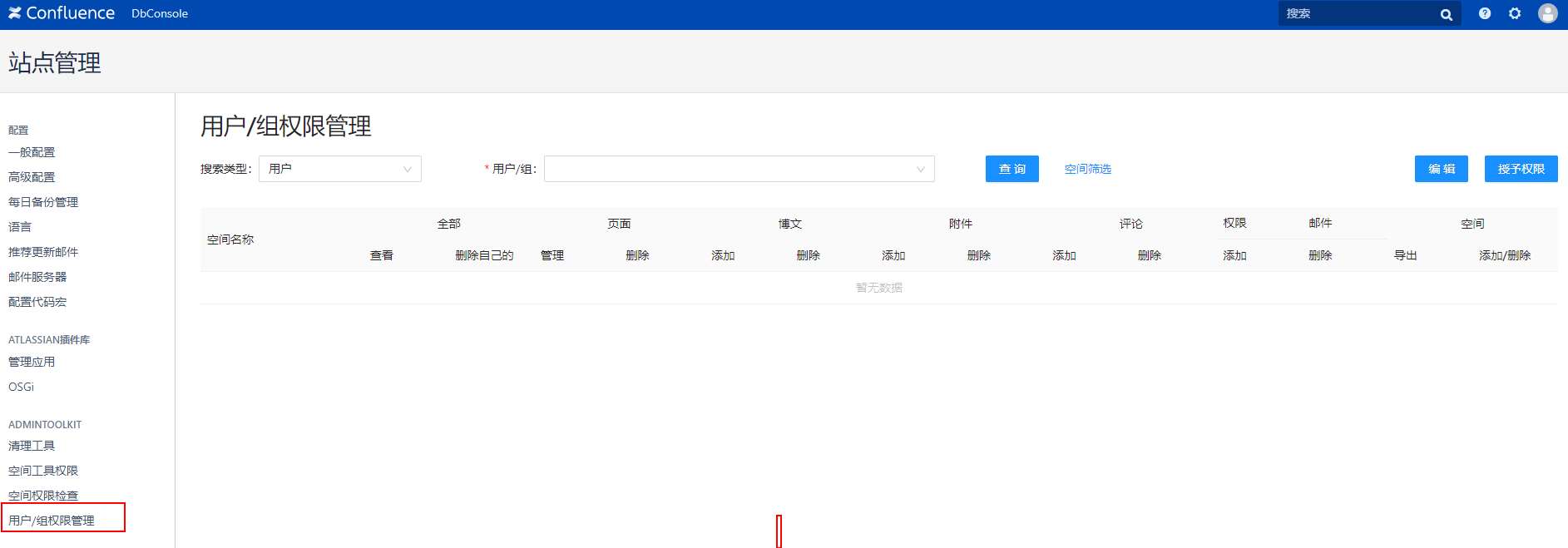Select 用户/组权限管理 in the sidebar
This screenshot has height=548, width=1568.
(x=52, y=521)
